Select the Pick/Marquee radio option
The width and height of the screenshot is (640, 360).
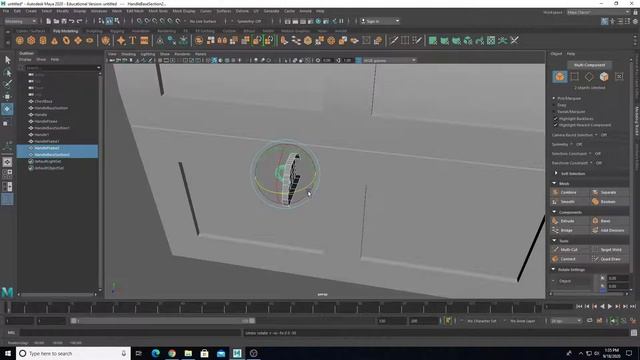pos(554,98)
